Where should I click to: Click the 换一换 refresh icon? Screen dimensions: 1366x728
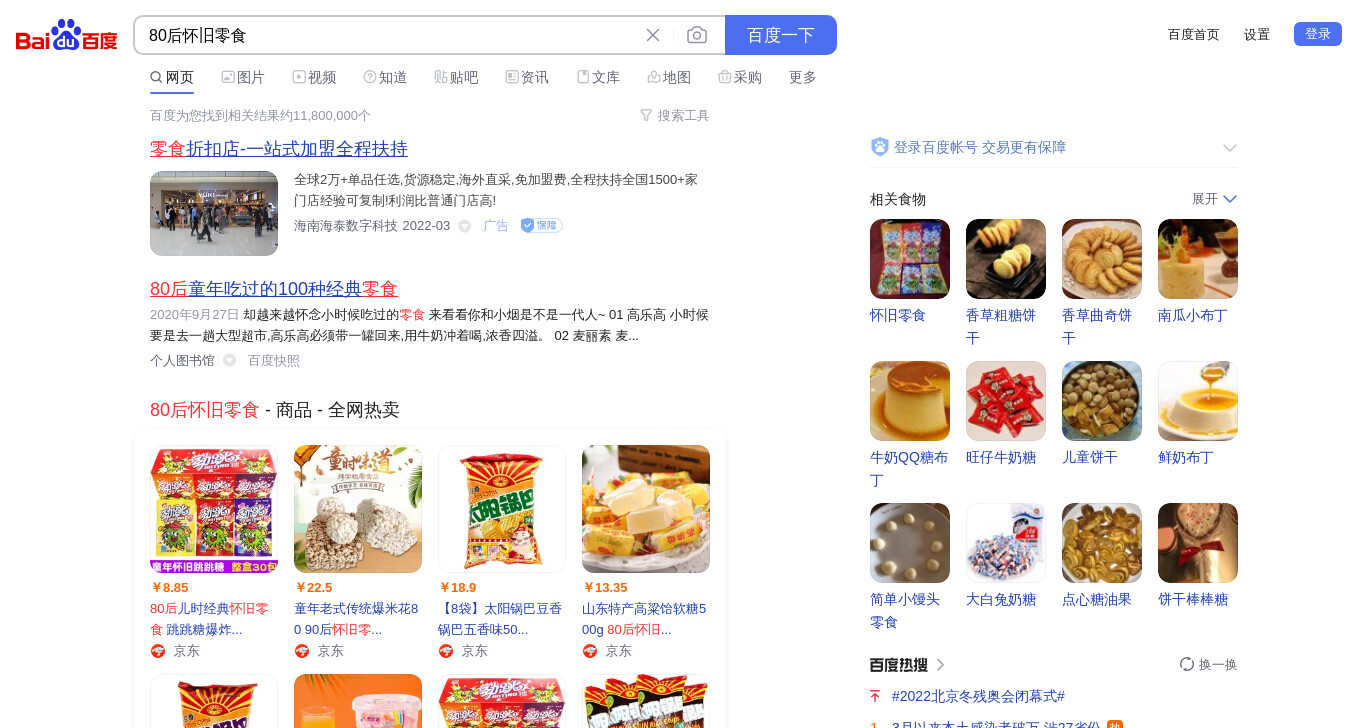point(1187,664)
